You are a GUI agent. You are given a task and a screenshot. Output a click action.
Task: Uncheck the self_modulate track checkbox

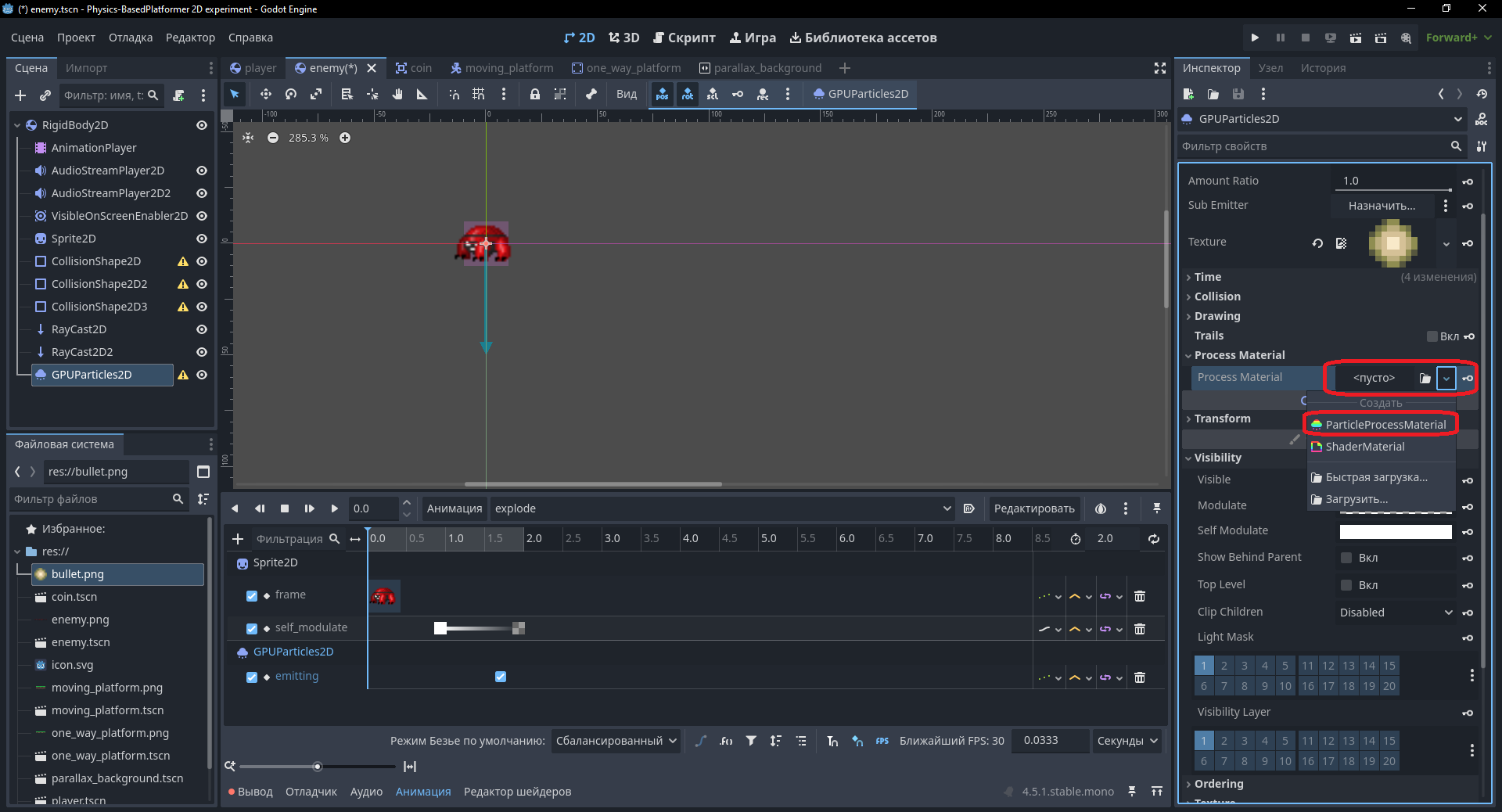[x=252, y=628]
